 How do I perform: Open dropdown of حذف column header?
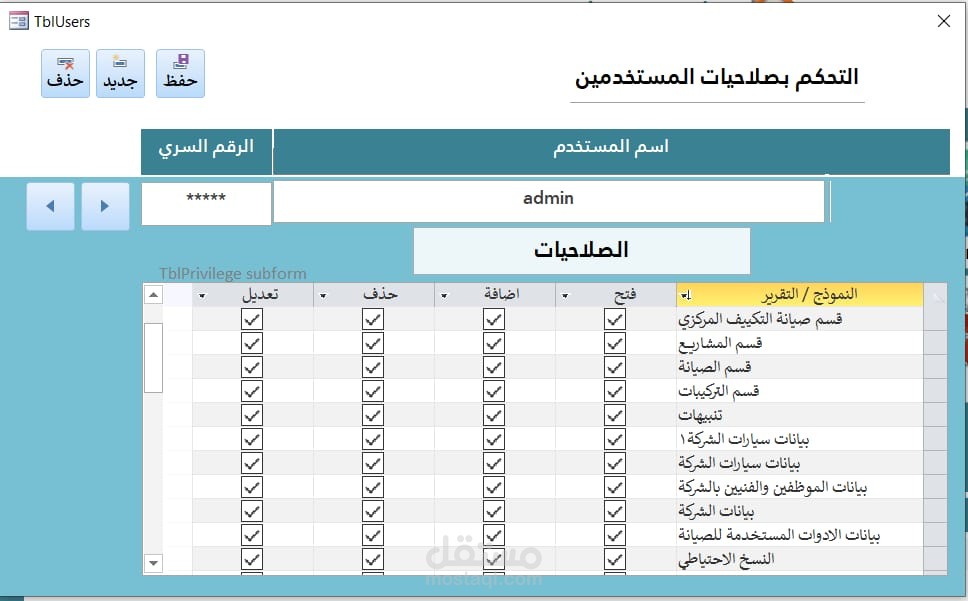click(323, 296)
